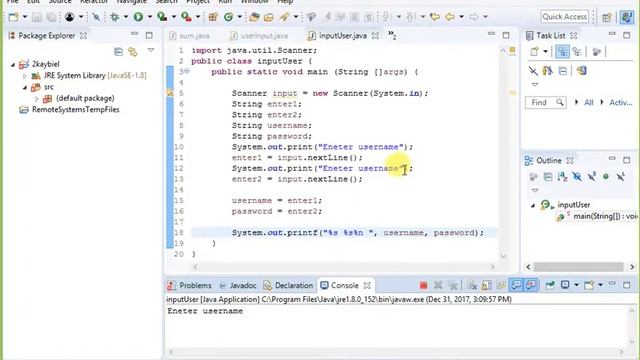Open Package Explorer view menu triangle
The width and height of the screenshot is (640, 360).
click(x=151, y=50)
